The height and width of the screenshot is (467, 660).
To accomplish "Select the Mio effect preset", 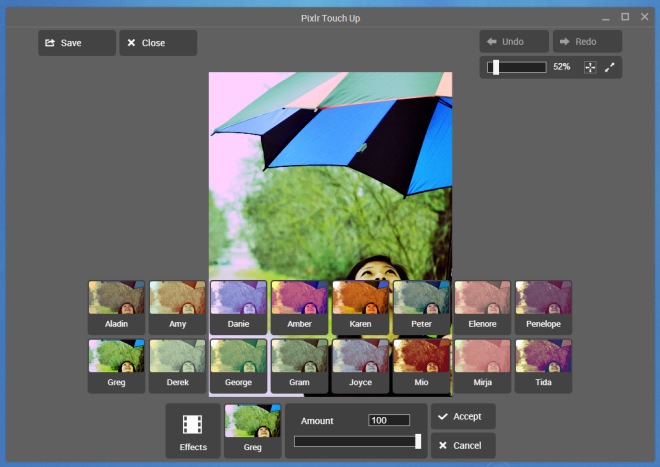I will pyautogui.click(x=422, y=364).
